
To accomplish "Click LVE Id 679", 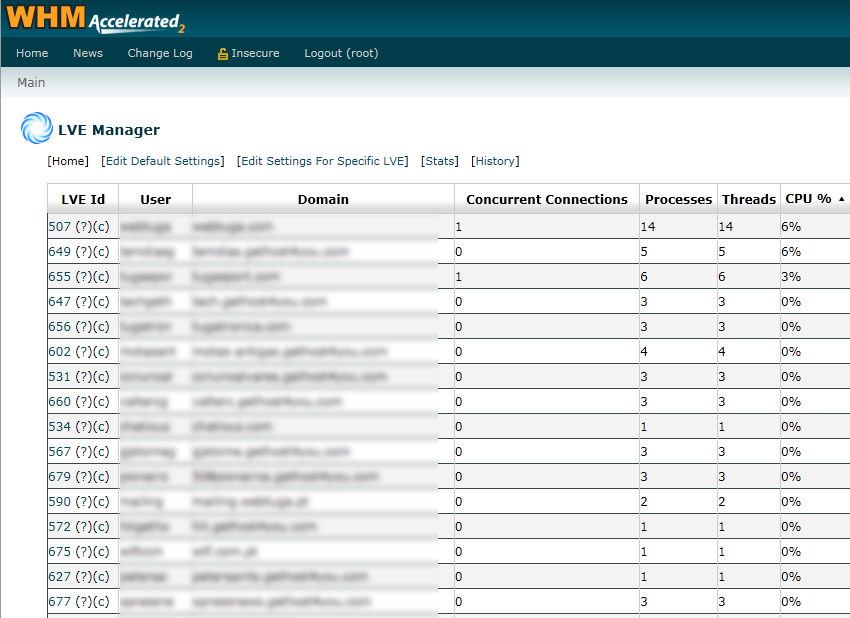I will coord(60,477).
